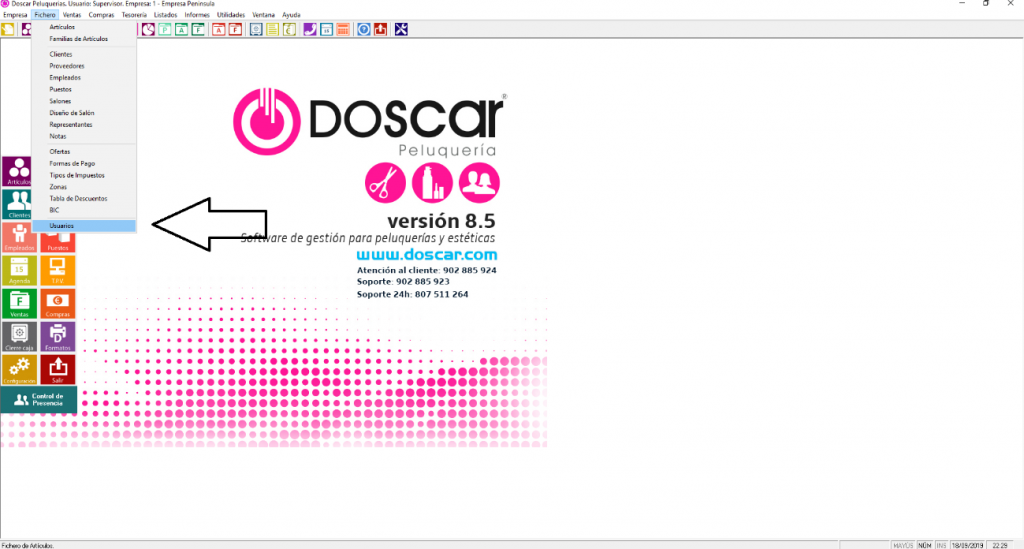The image size is (1024, 549).
Task: Click the green A folder toolbar icon
Action: click(181, 29)
